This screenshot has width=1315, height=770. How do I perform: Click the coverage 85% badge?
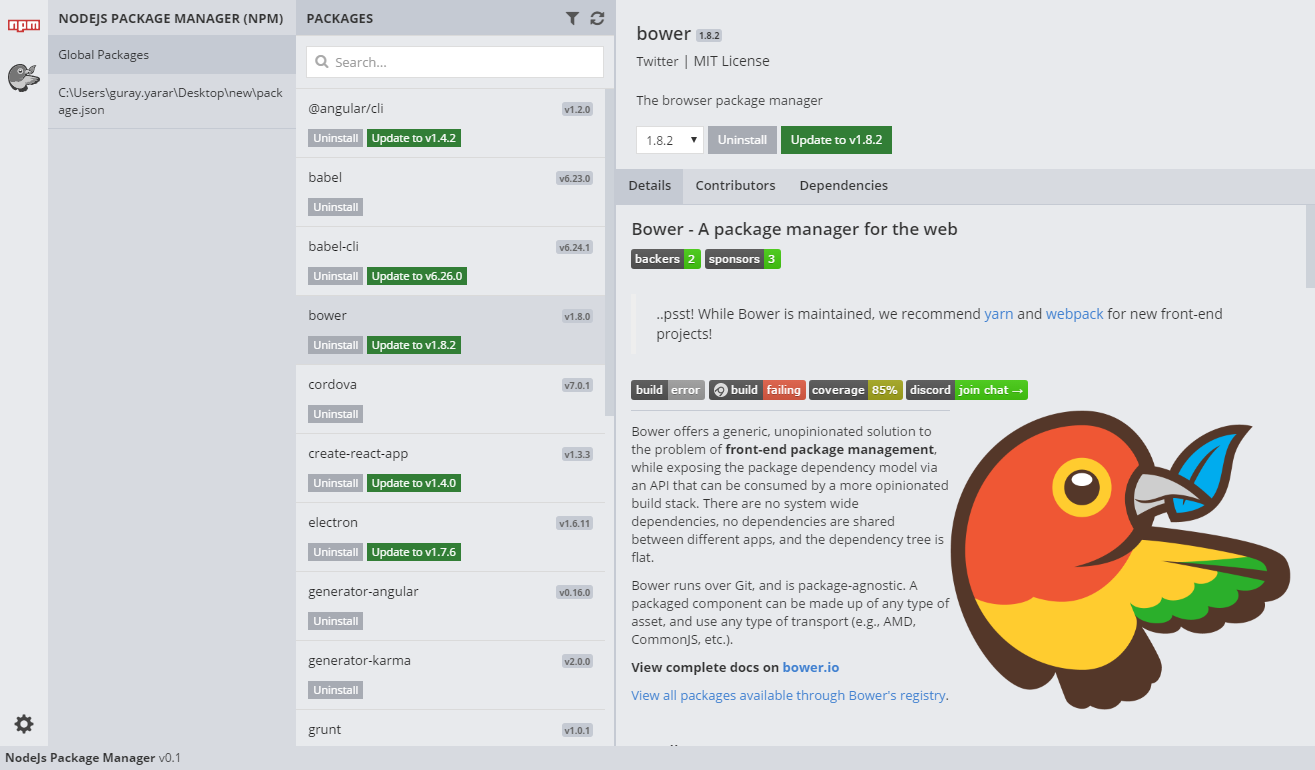click(x=855, y=390)
